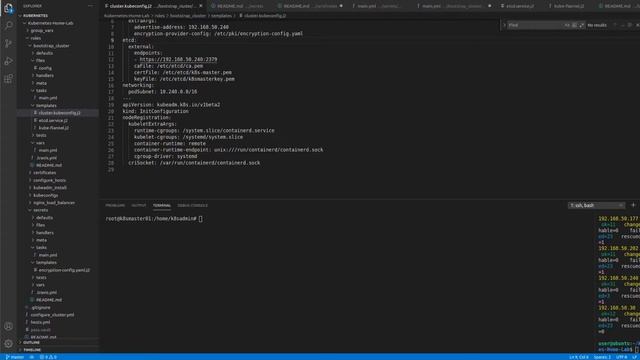Click the roles breadcrumb segment
Viewport: 640px width, 360px height.
point(159,16)
